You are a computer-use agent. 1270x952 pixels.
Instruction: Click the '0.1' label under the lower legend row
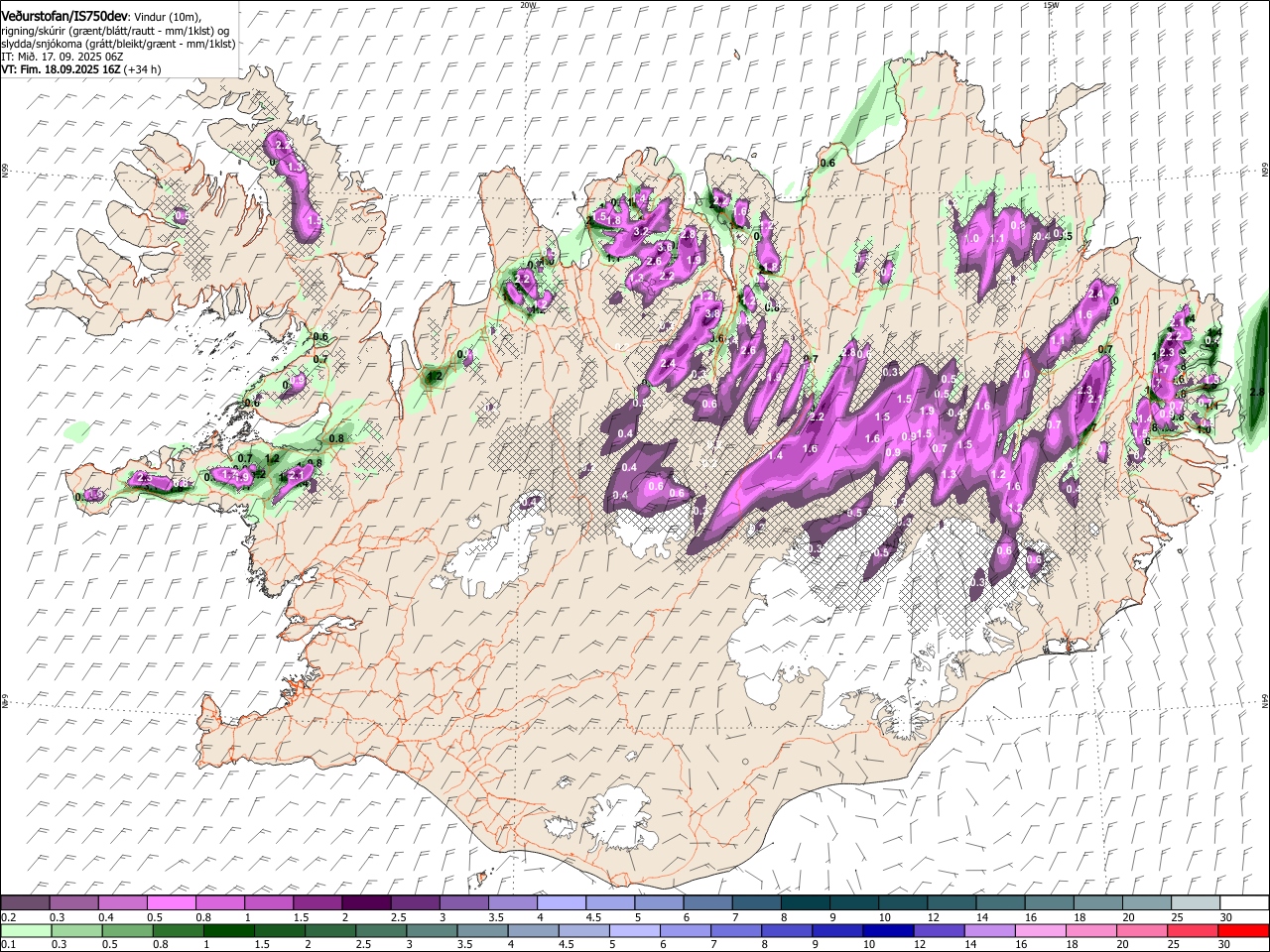point(8,944)
